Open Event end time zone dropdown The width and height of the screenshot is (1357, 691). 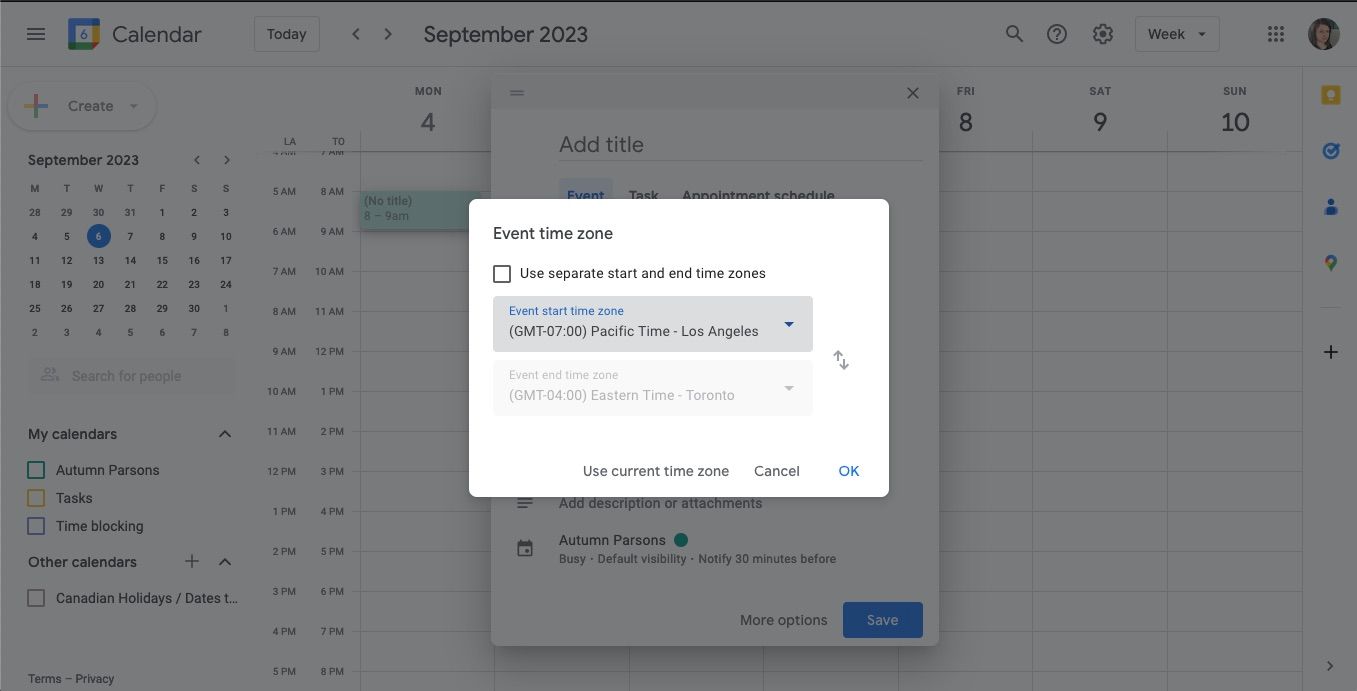(x=653, y=387)
